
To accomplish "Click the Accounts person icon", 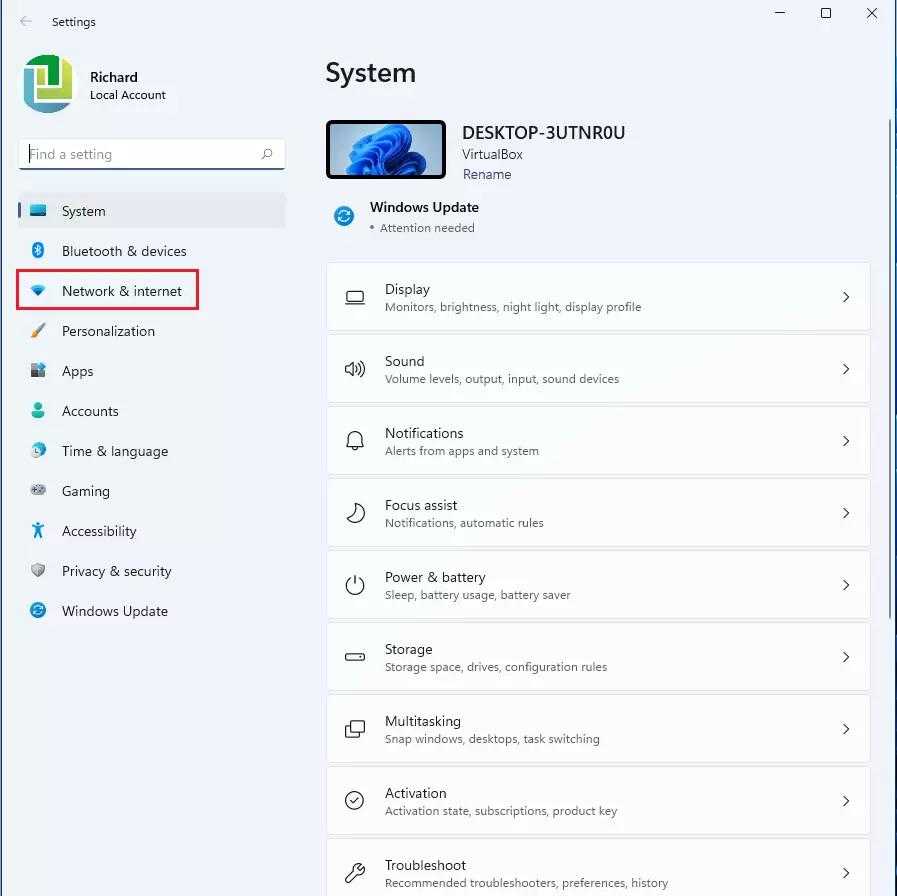I will (38, 411).
